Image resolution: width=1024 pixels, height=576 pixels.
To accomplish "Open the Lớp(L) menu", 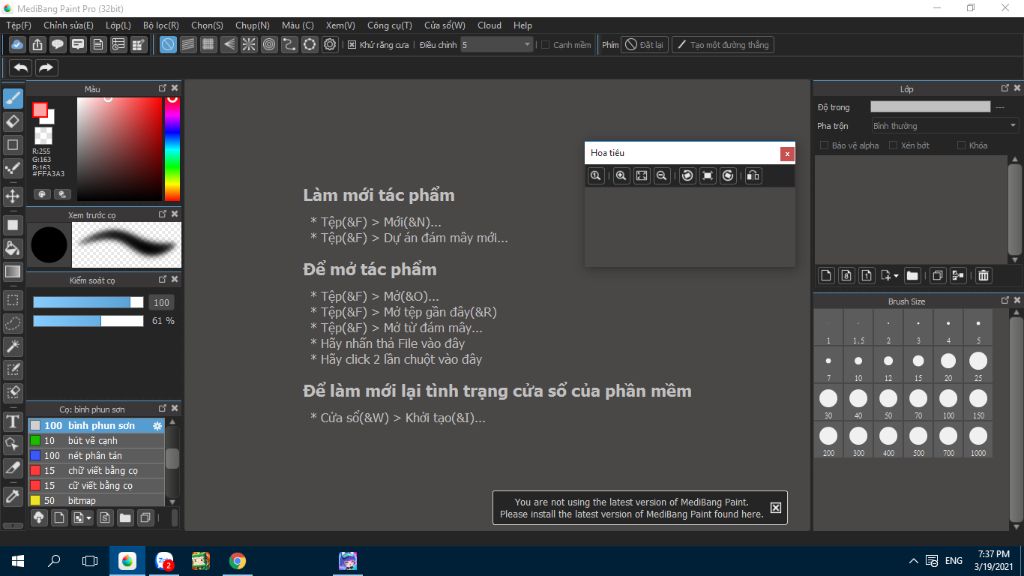I will 118,25.
